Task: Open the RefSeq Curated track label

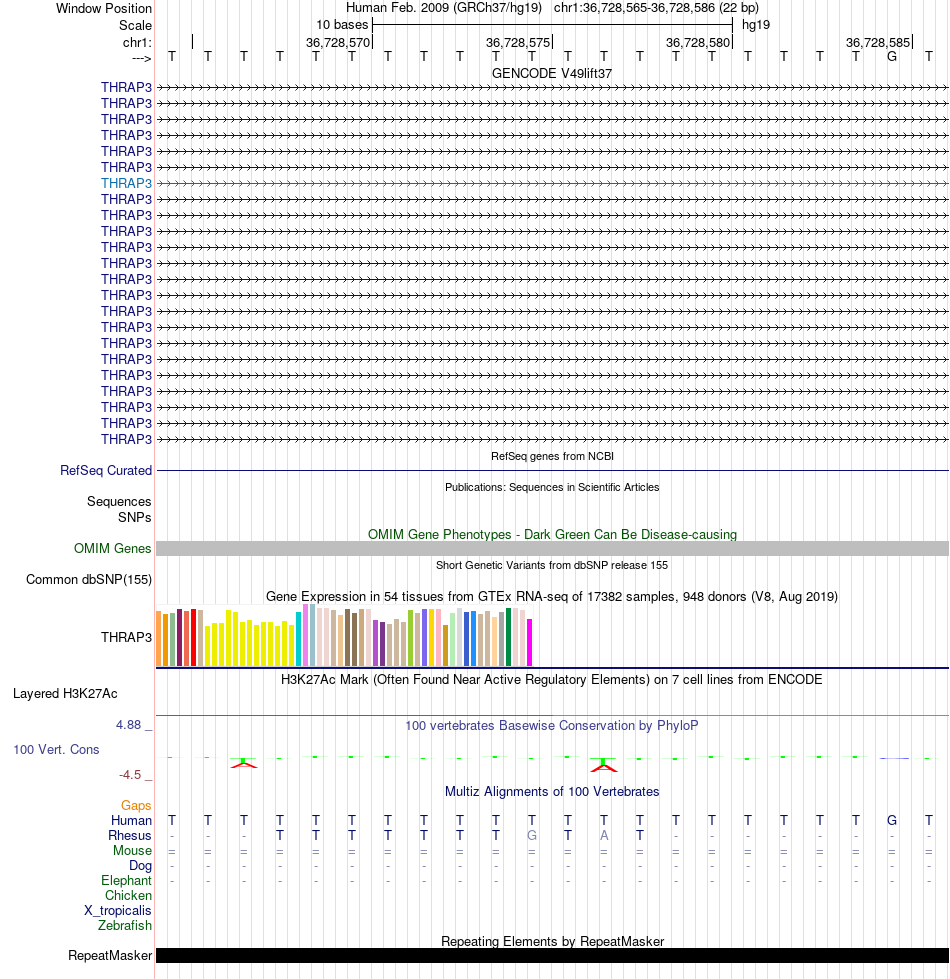Action: [x=106, y=471]
